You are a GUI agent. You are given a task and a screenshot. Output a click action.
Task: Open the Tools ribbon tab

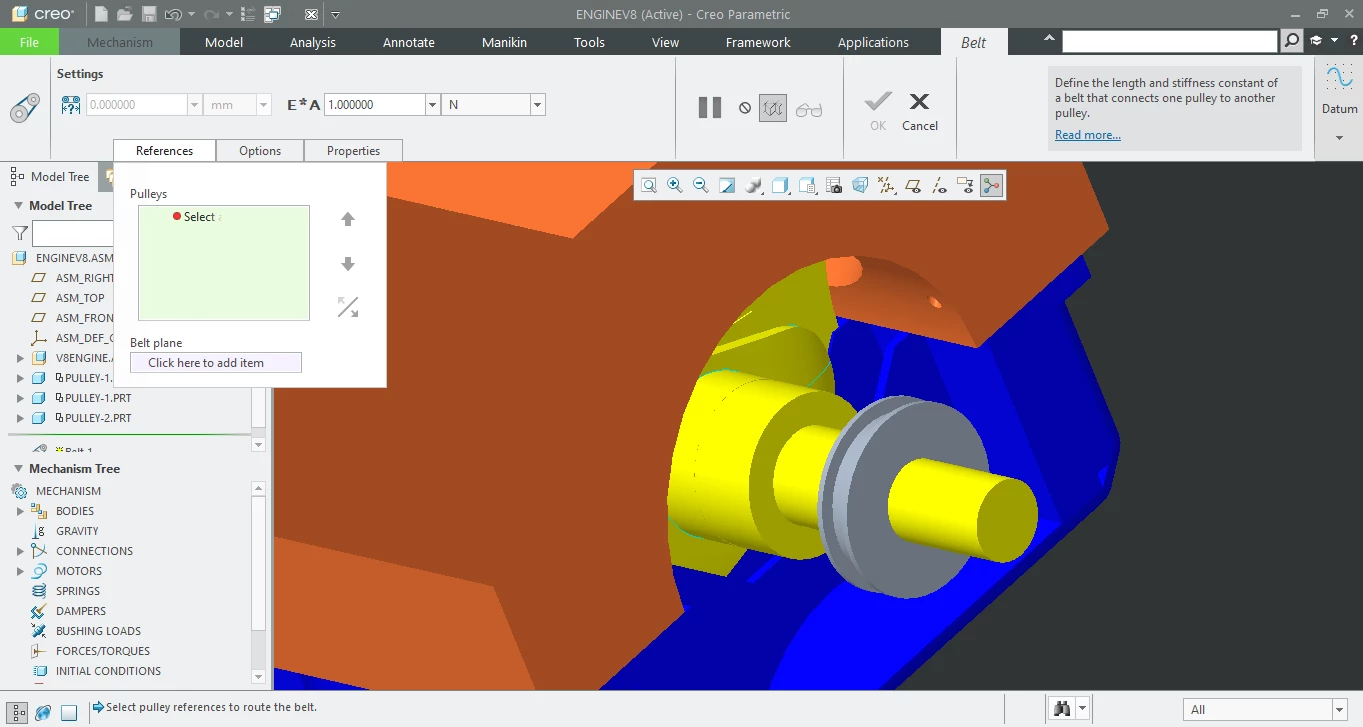(589, 42)
